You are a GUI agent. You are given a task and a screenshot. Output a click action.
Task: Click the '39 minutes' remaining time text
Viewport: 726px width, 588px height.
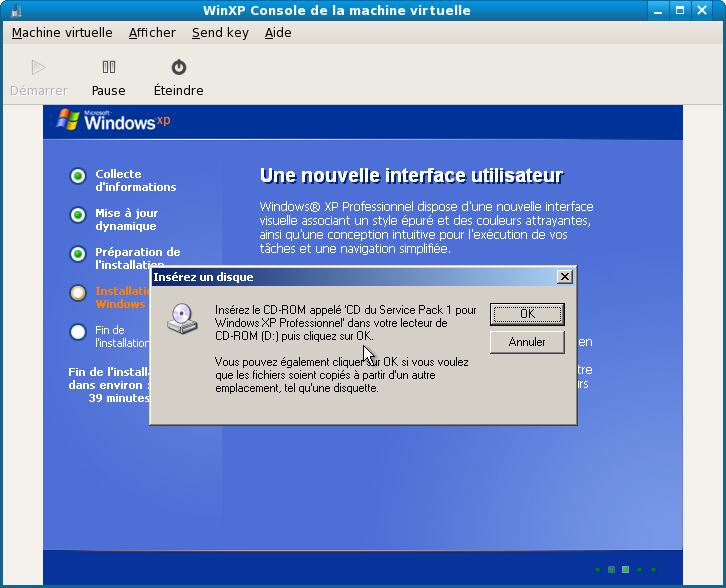[x=119, y=398]
